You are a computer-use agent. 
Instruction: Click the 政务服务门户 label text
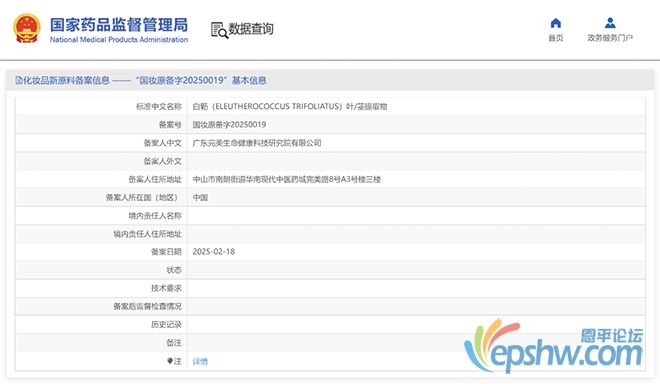pyautogui.click(x=610, y=38)
